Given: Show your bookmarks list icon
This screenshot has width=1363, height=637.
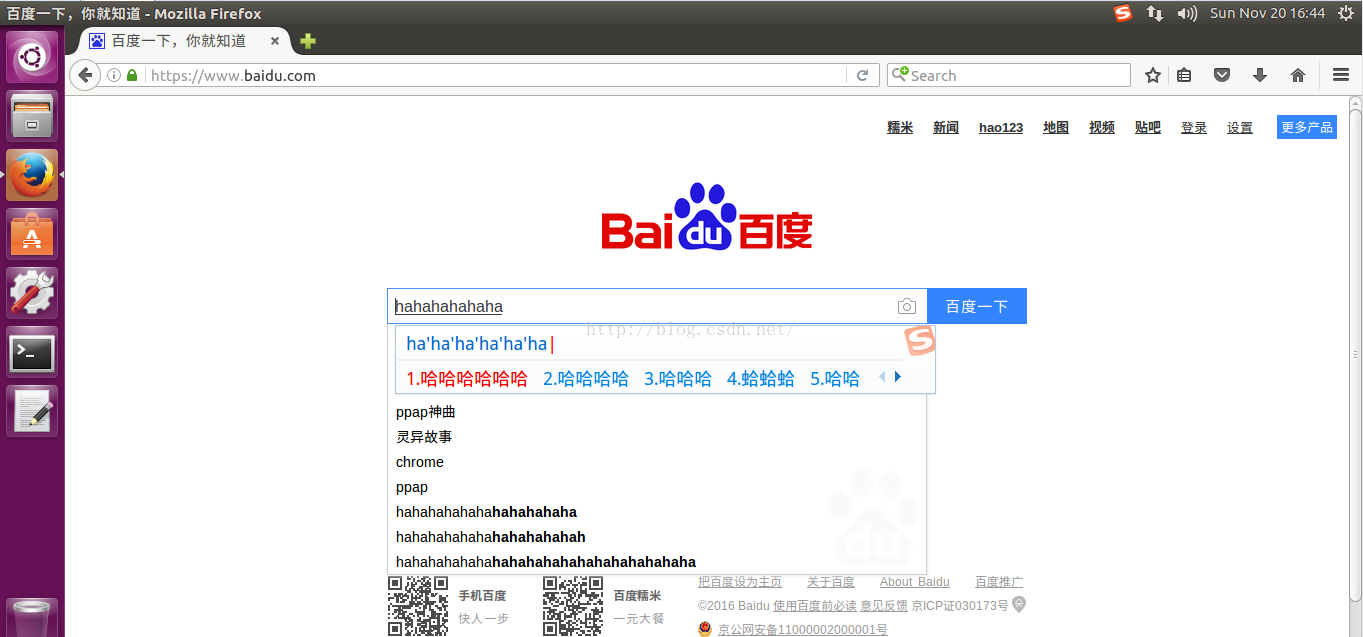Looking at the screenshot, I should click(x=1185, y=75).
